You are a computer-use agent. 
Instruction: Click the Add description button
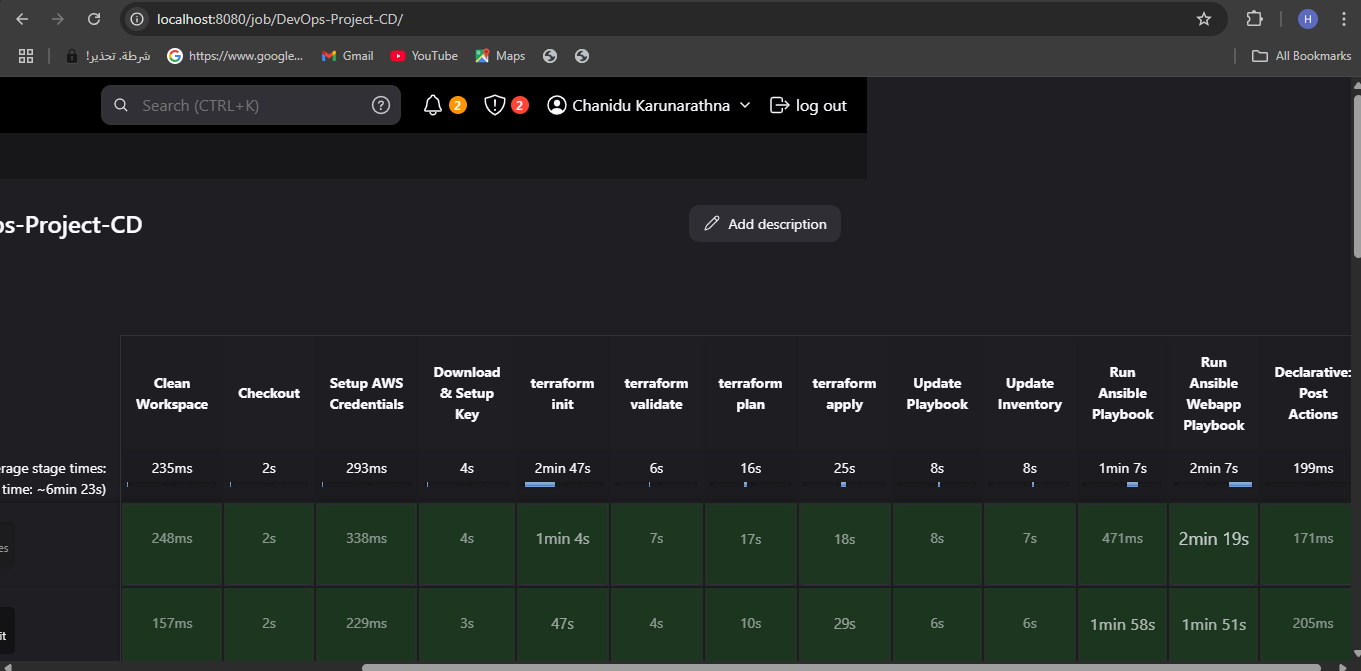[765, 224]
